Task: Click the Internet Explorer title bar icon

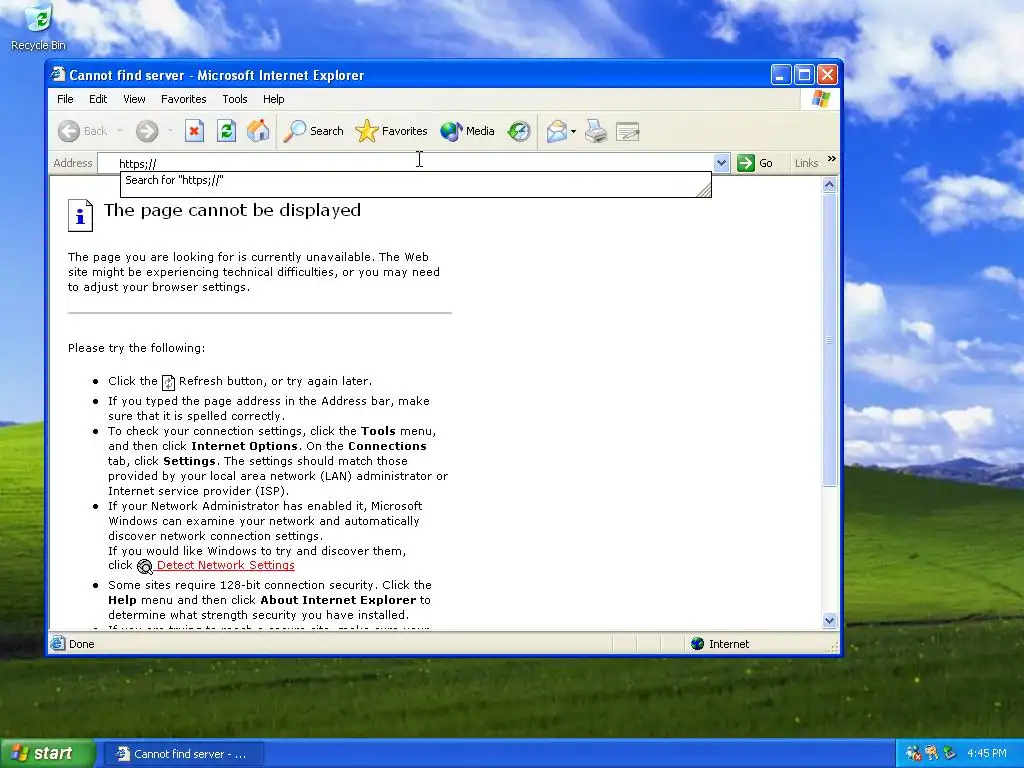Action: 58,74
